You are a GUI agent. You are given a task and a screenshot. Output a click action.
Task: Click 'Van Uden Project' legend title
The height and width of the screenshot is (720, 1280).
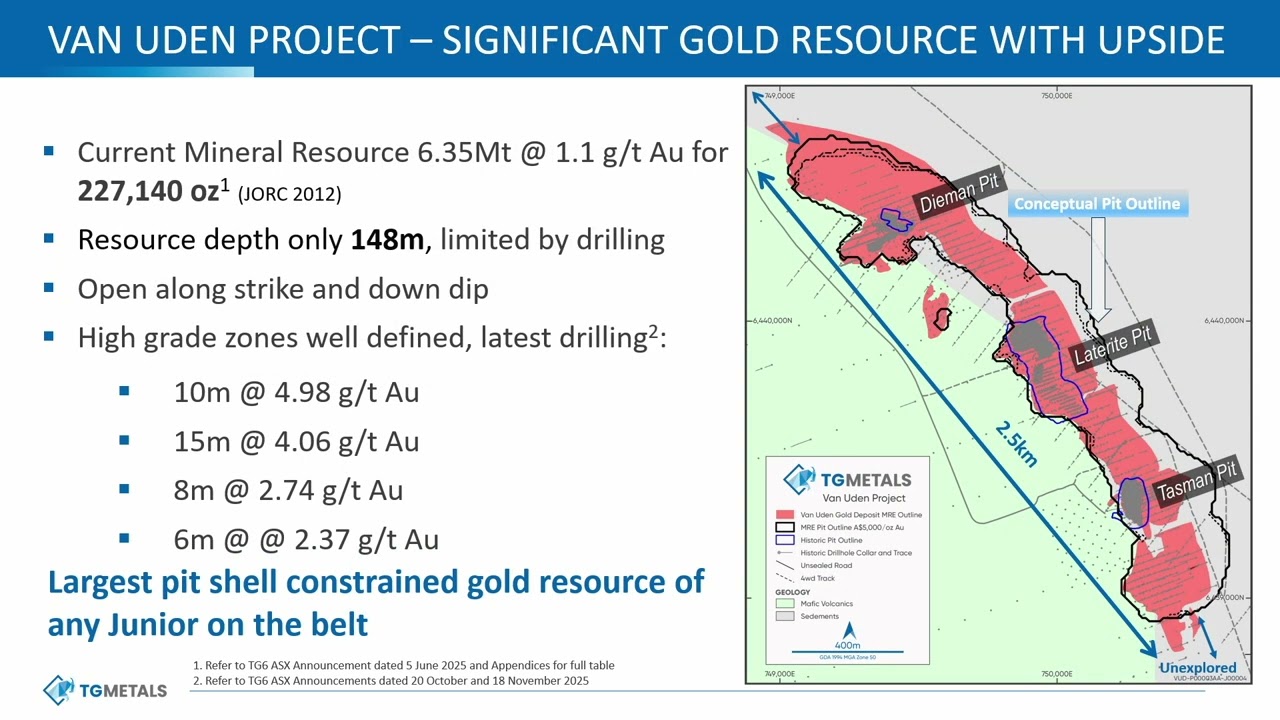tap(863, 498)
